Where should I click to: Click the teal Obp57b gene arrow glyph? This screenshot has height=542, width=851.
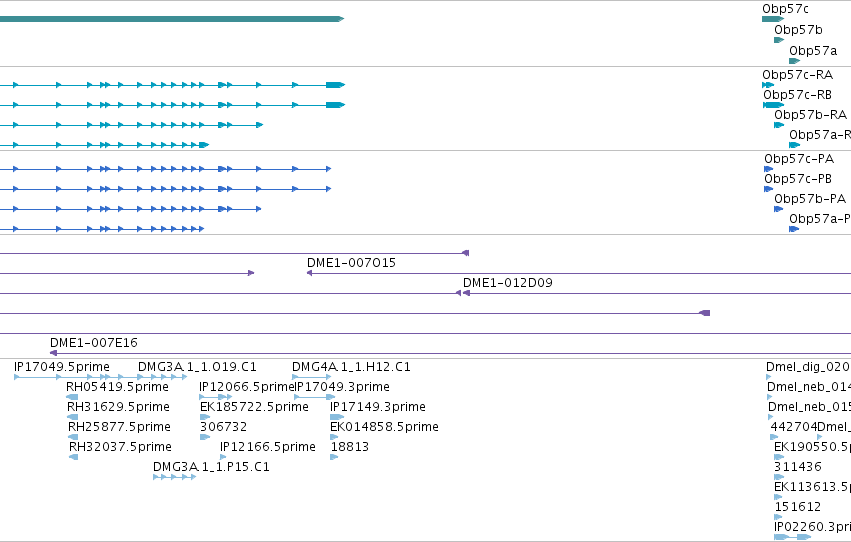tap(779, 40)
